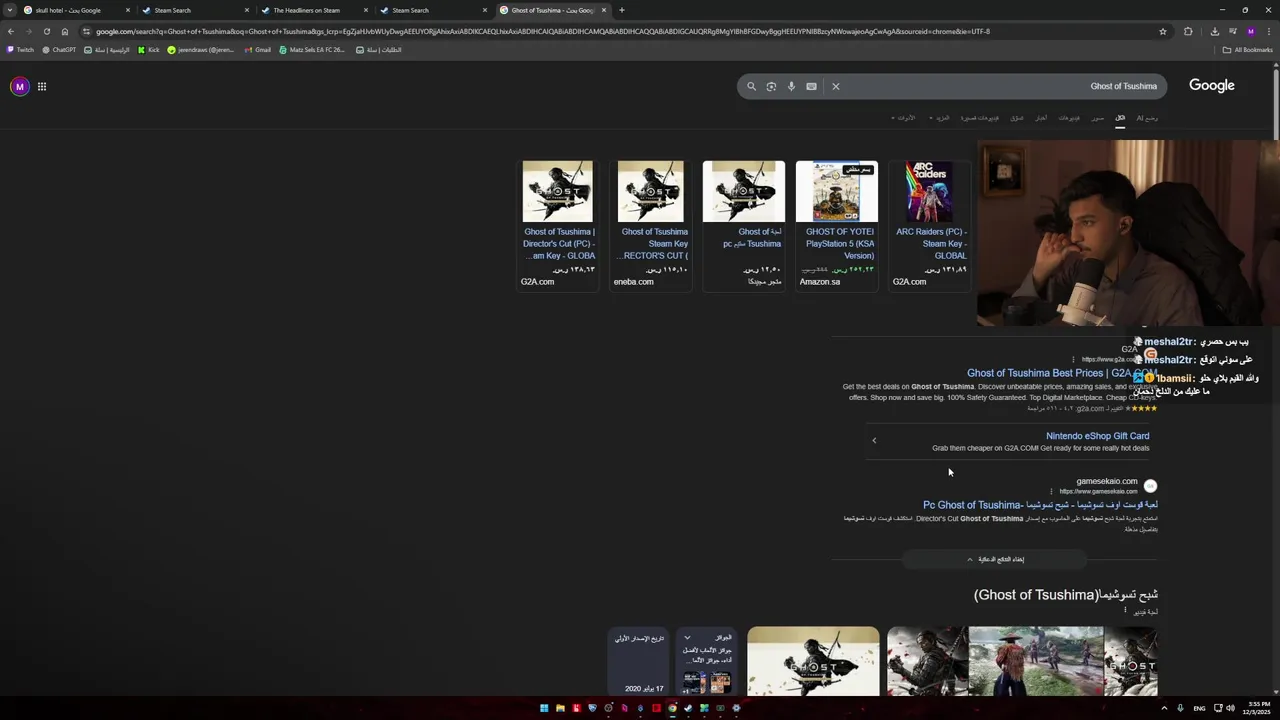Open the gamesekaio.com Pc Ghost of Tsushima result
Image resolution: width=1280 pixels, height=720 pixels.
tap(1040, 505)
